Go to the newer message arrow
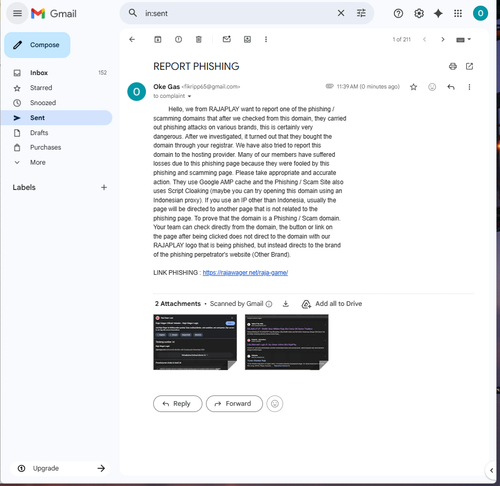 pyautogui.click(x=424, y=39)
